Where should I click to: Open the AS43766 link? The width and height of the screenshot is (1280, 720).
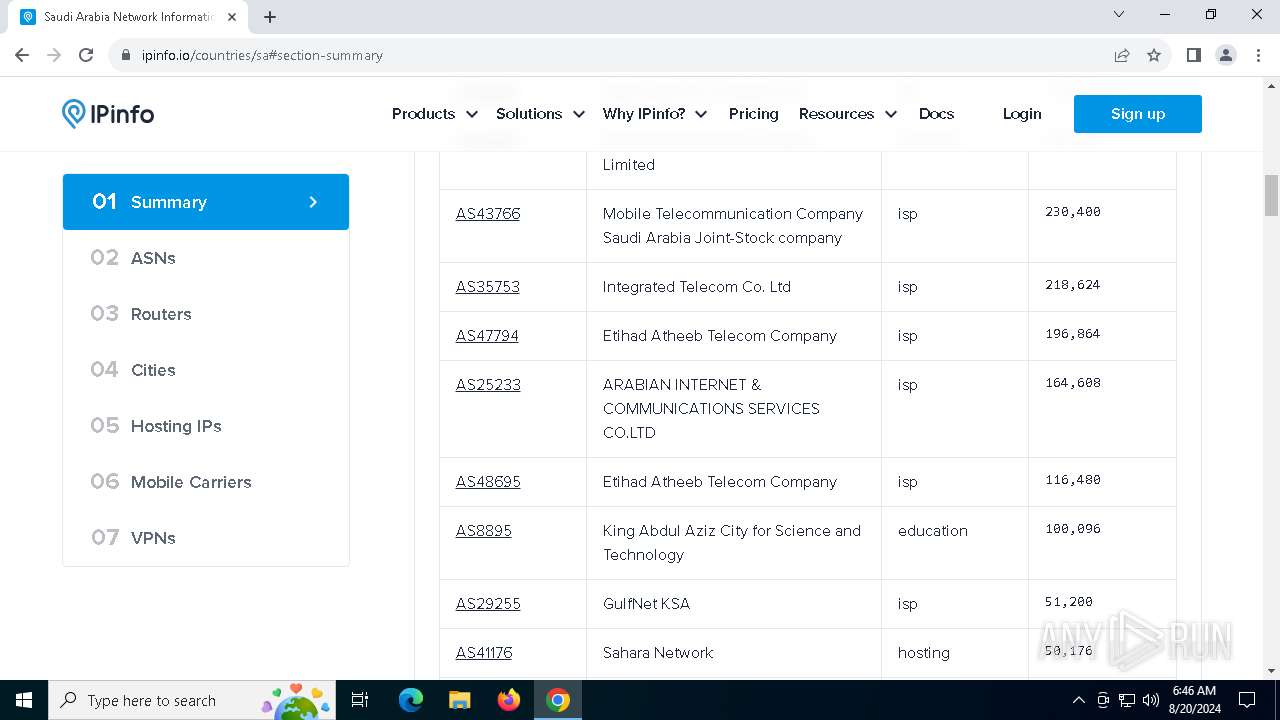[x=488, y=214]
